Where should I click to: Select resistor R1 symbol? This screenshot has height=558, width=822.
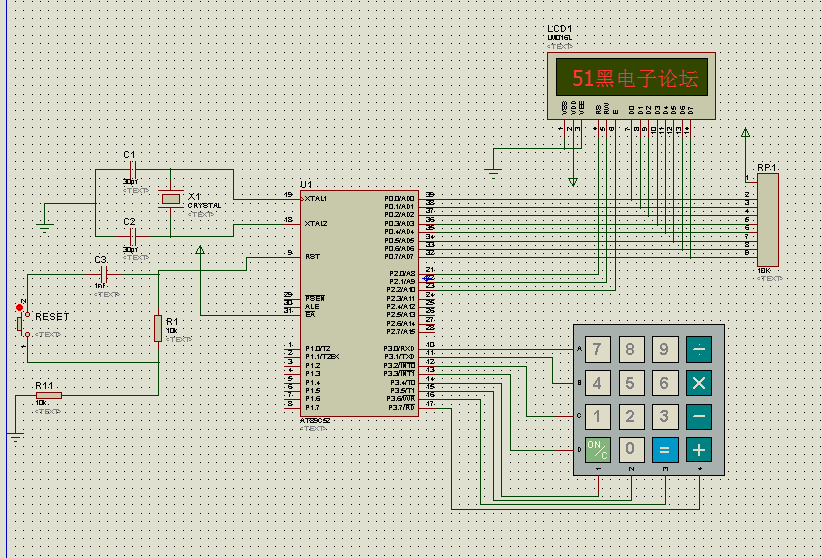(158, 328)
